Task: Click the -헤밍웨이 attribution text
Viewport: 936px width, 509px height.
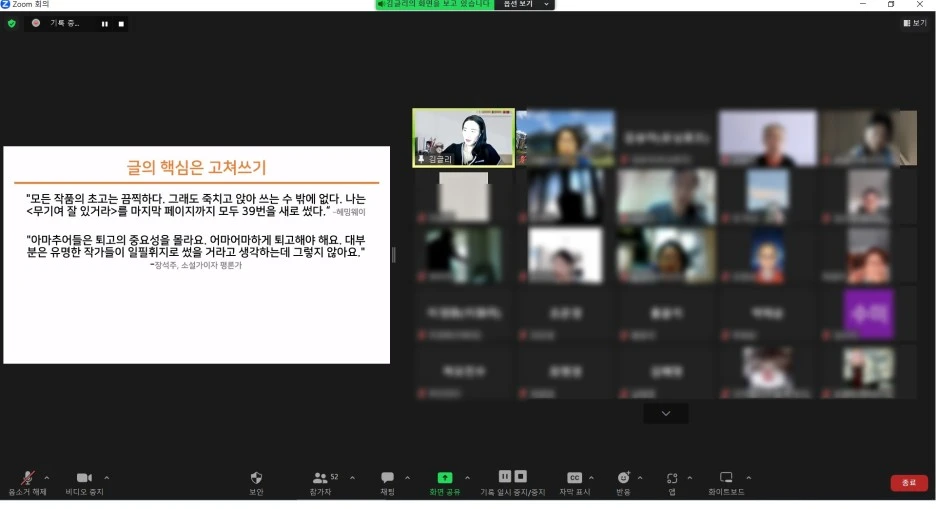Action: point(349,212)
